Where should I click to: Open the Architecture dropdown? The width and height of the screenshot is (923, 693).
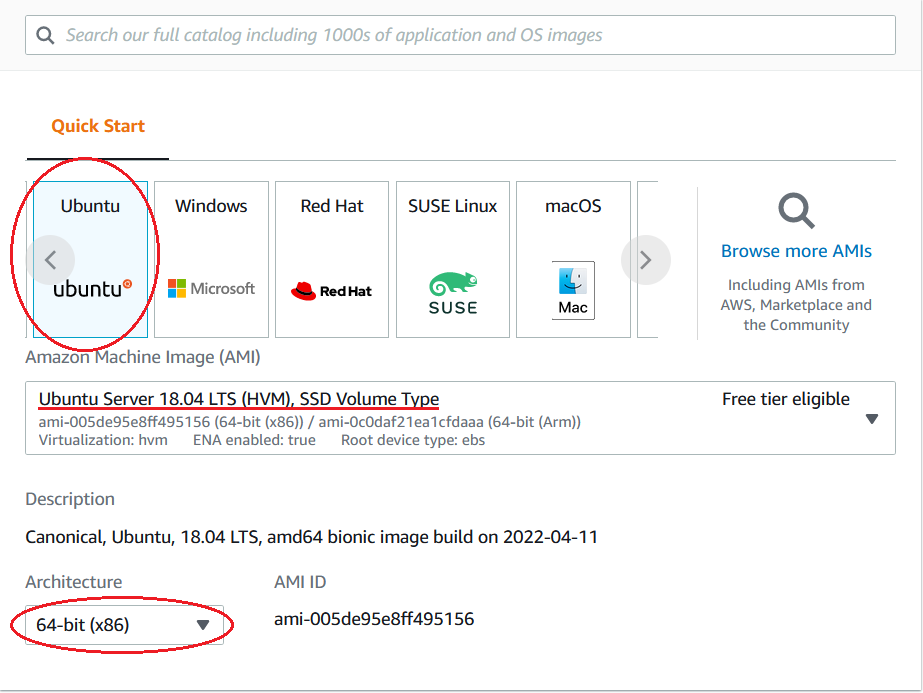pos(202,624)
